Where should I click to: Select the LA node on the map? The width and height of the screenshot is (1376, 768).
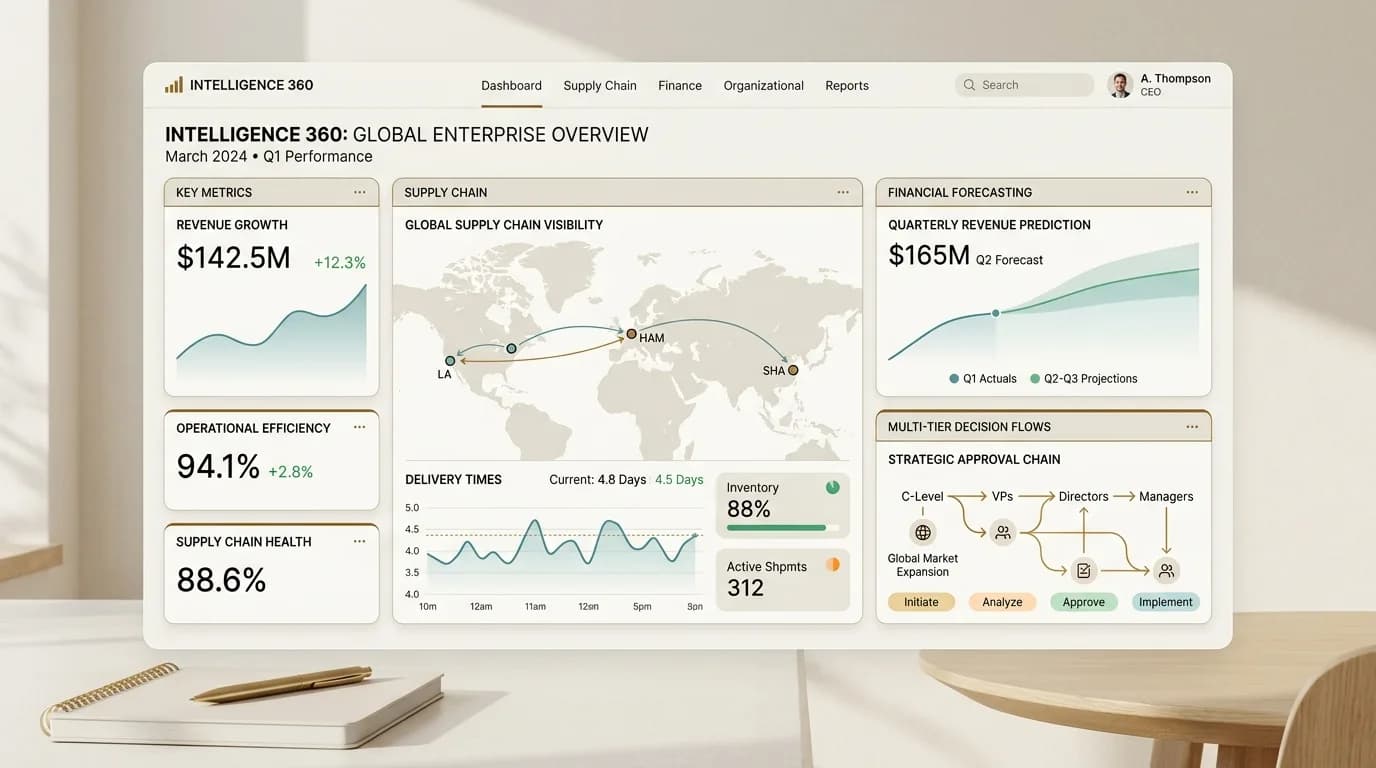450,361
